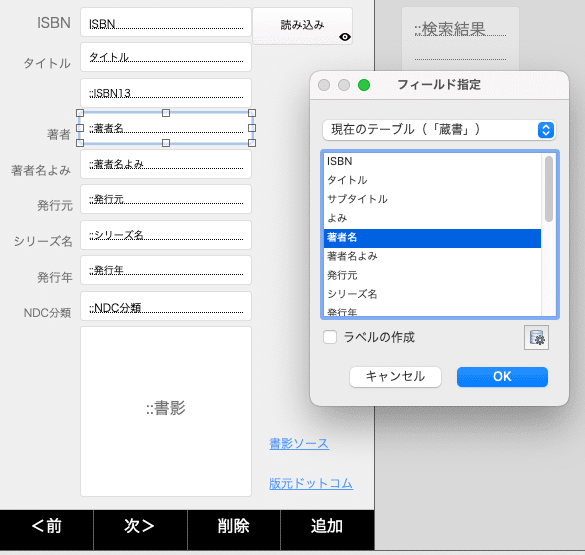The height and width of the screenshot is (555, 585).
Task: Click the 著者 label on the layout
Action: tap(59, 134)
